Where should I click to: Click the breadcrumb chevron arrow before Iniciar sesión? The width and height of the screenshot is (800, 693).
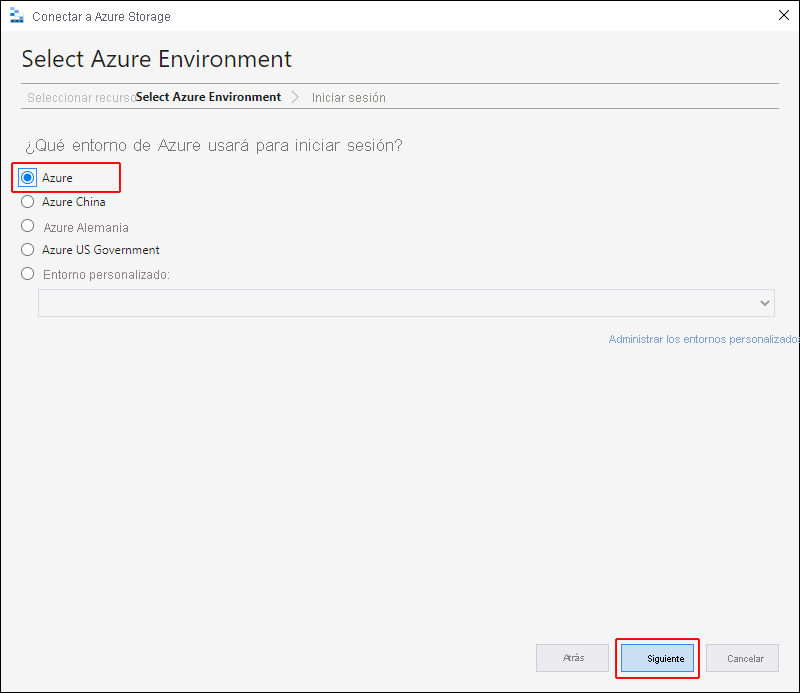296,97
